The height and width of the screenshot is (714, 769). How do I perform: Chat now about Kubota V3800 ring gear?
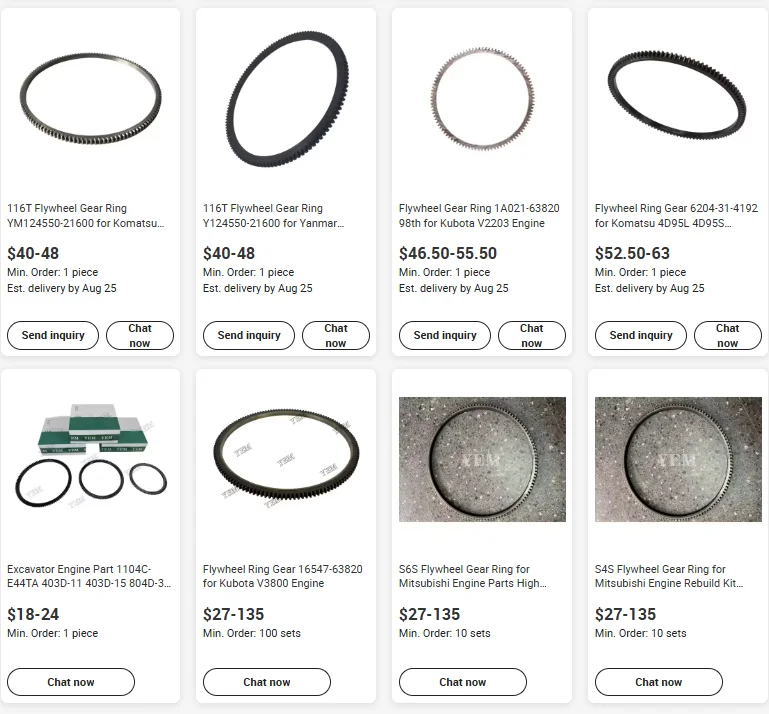click(x=267, y=682)
